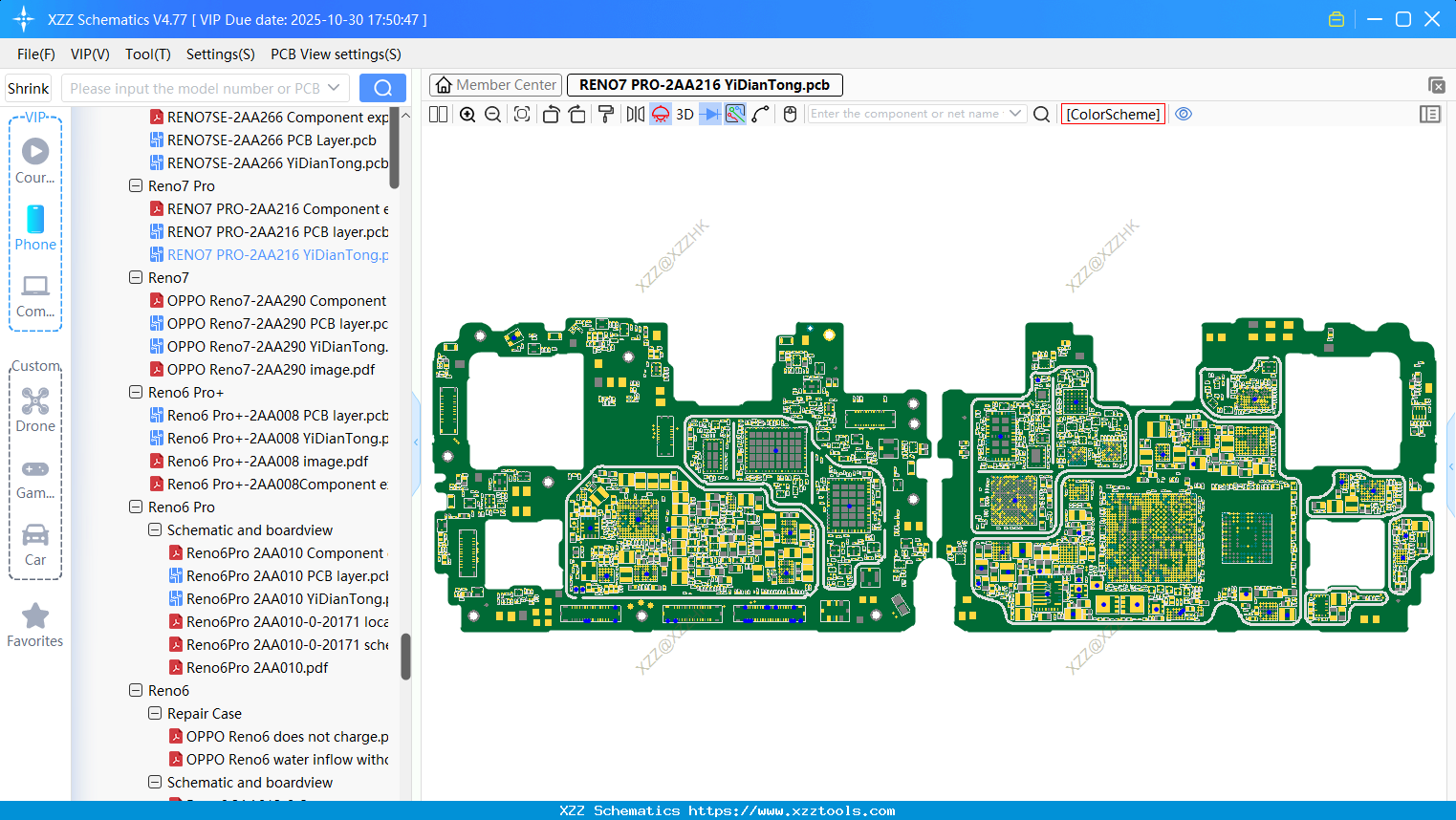Open Reno6Pro 2AA010.pdf file
1456x820 pixels.
point(257,668)
